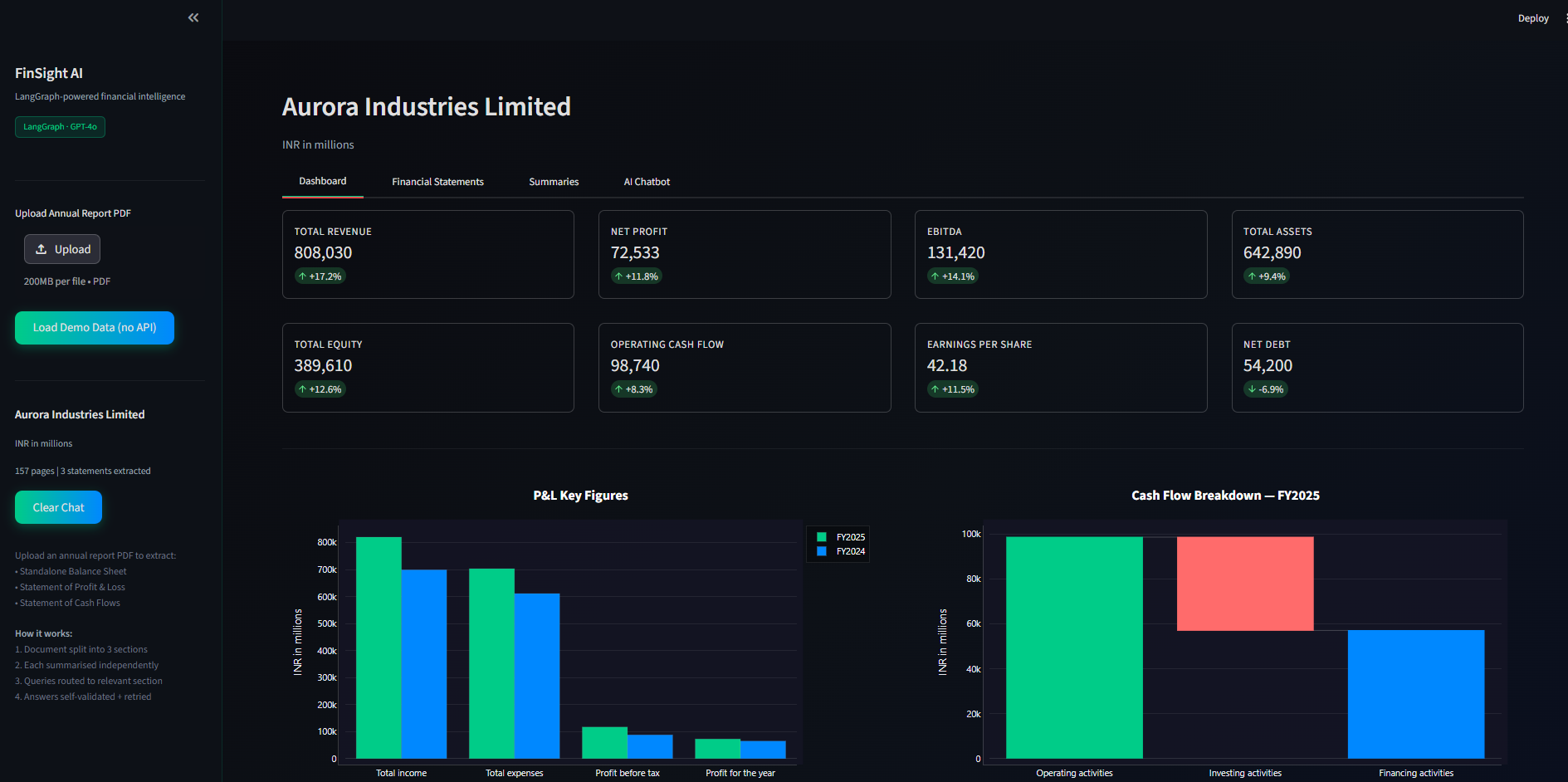Click the +14.1% EBITDA badge

point(952,276)
